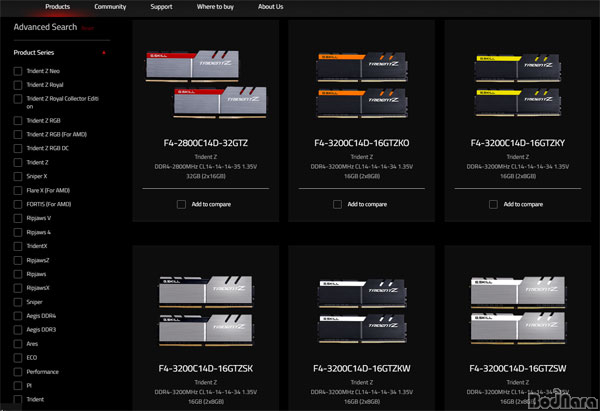Open product title F4-3200C14D-16GTZKW
600x411 pixels.
pyautogui.click(x=362, y=369)
